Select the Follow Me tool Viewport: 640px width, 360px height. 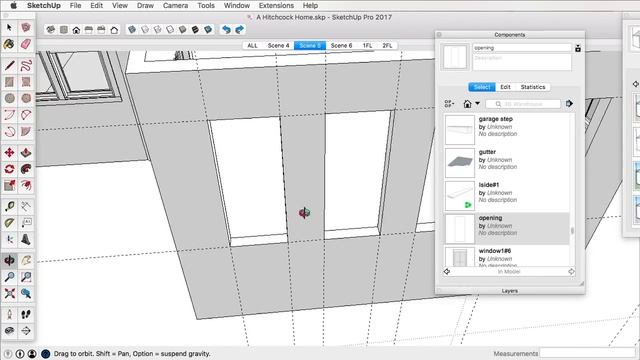[26, 169]
